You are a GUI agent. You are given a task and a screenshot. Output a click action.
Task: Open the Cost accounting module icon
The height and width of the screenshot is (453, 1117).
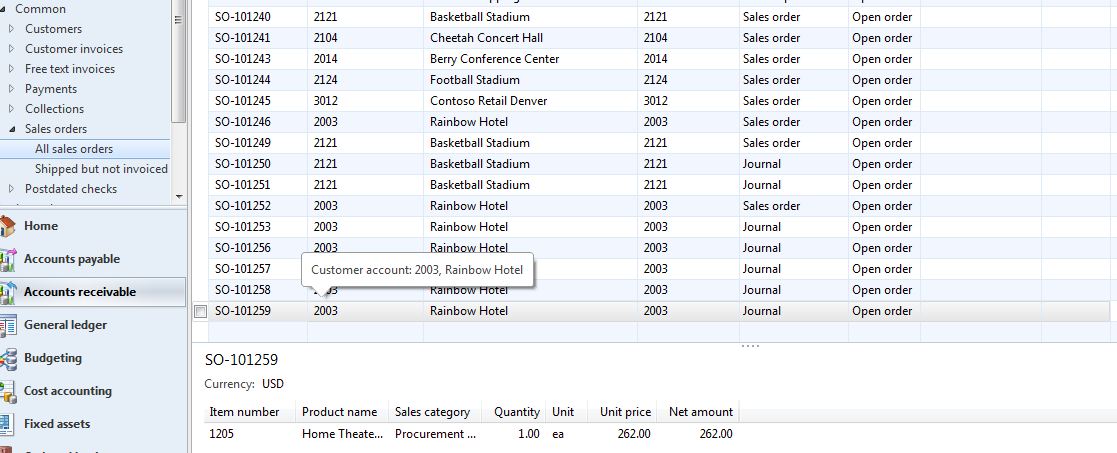coord(8,392)
